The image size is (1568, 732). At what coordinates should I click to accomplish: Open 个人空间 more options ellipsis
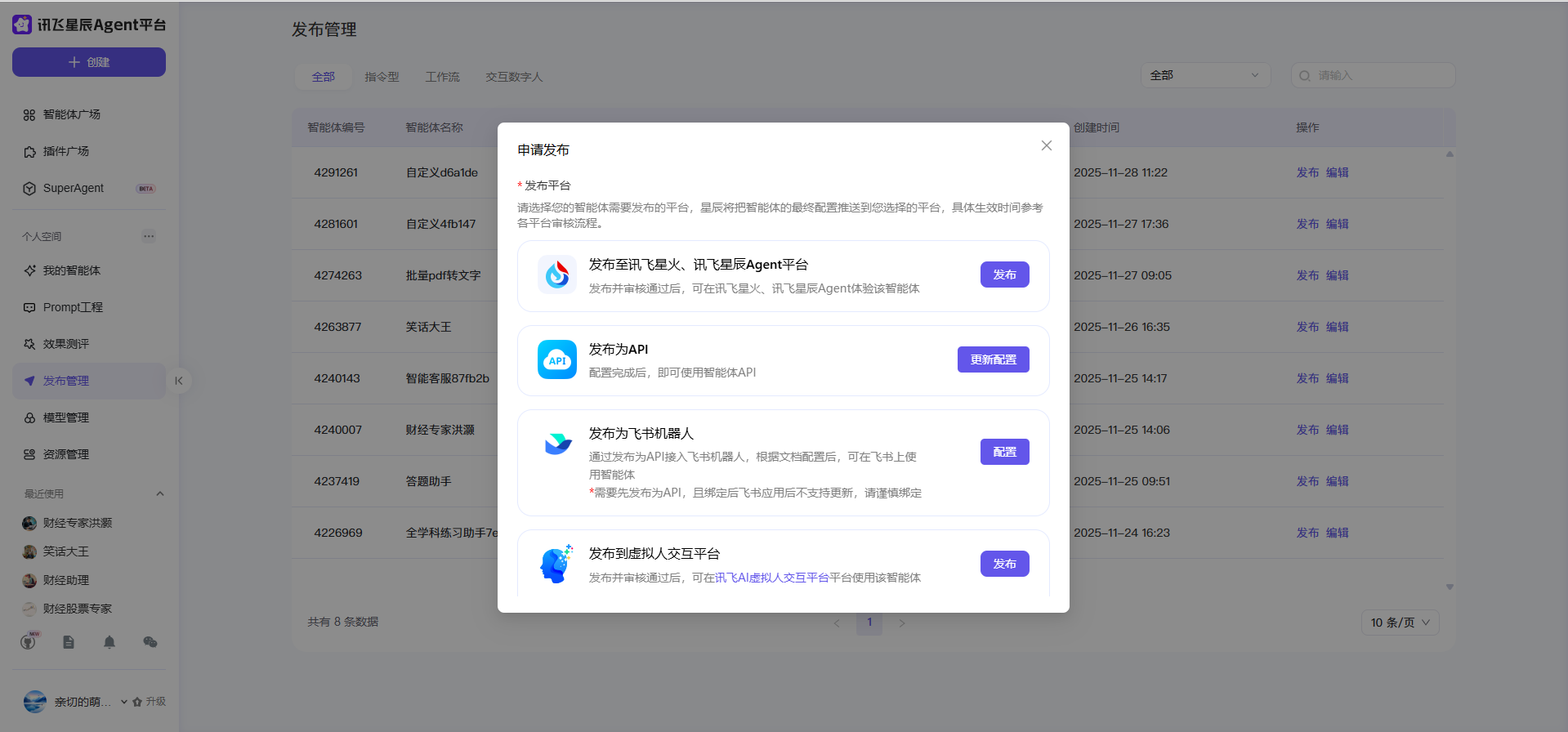(x=149, y=236)
